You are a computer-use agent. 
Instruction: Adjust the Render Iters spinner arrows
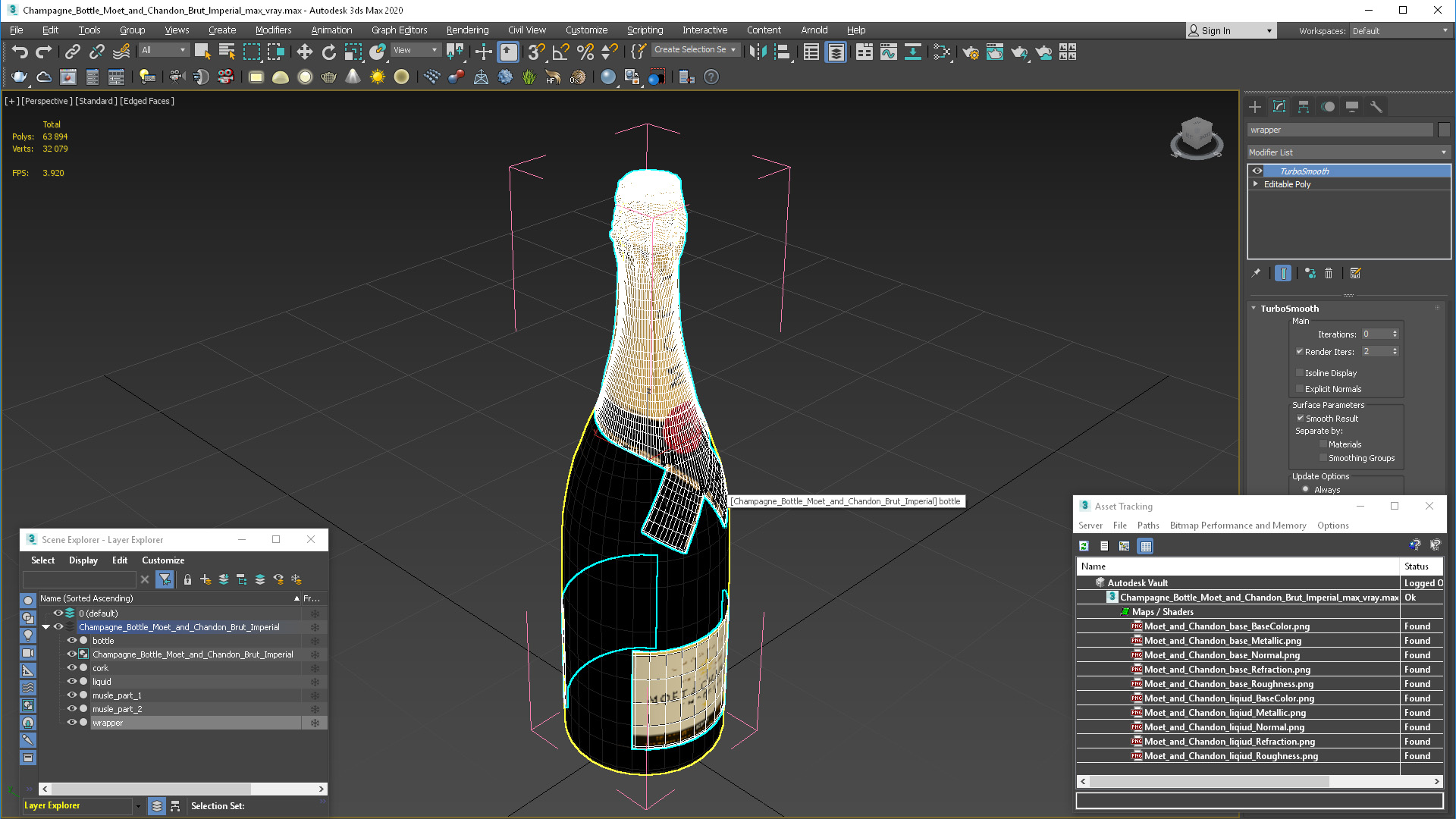1395,352
